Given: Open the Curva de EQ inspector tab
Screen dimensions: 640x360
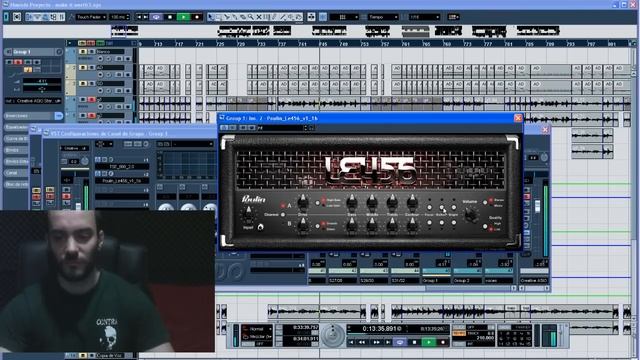Looking at the screenshot, I should click(16, 139).
